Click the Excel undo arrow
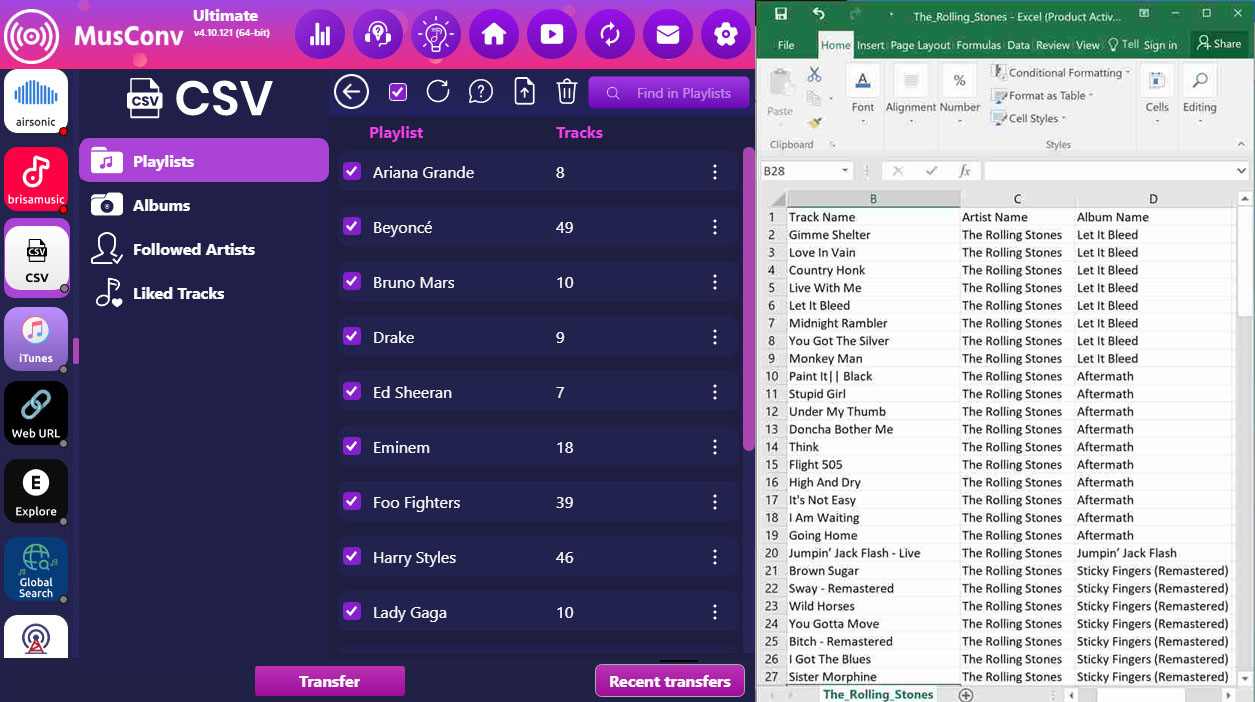Viewport: 1255px width, 702px height. click(819, 15)
